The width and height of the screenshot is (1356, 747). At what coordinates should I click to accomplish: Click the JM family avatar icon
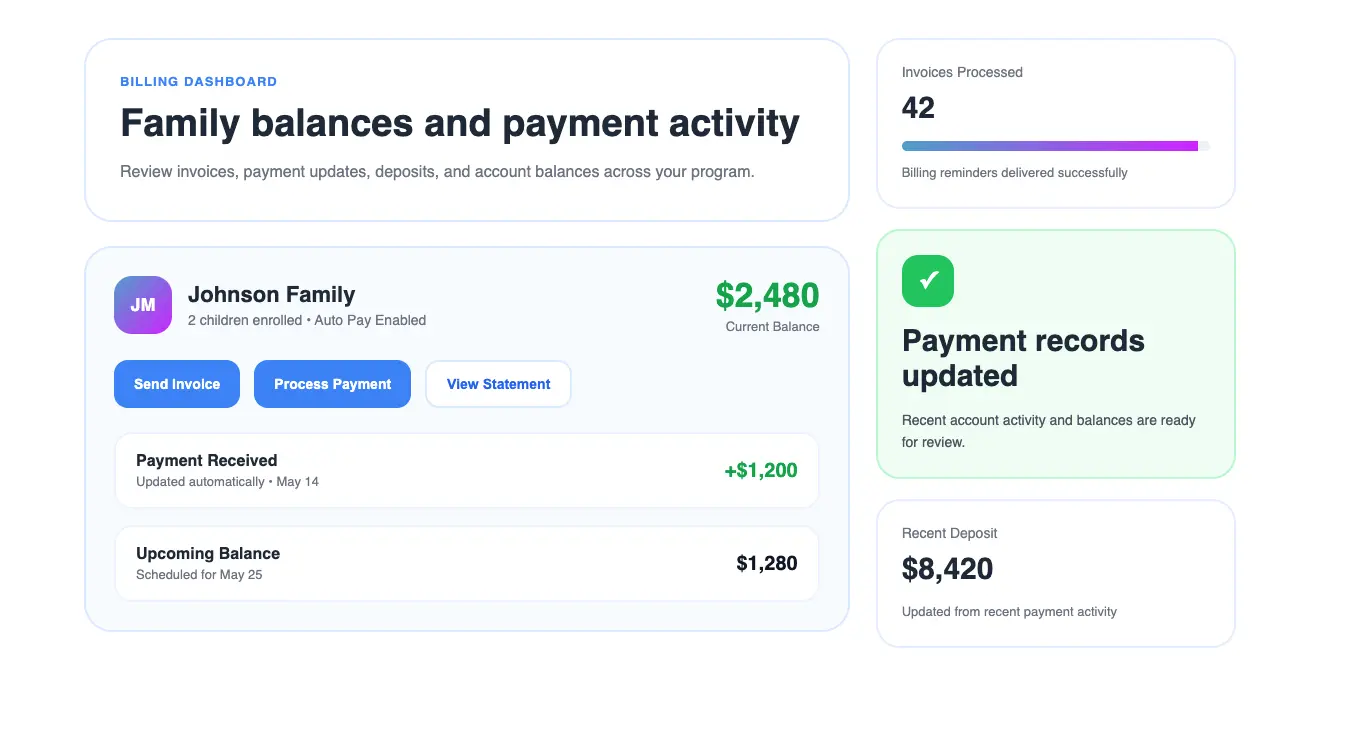pyautogui.click(x=143, y=305)
